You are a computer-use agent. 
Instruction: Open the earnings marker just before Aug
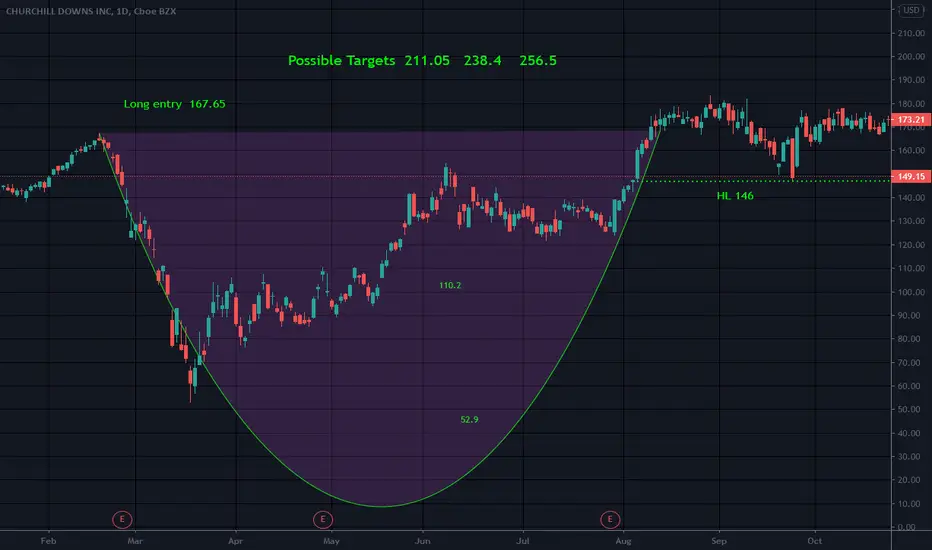[609, 520]
